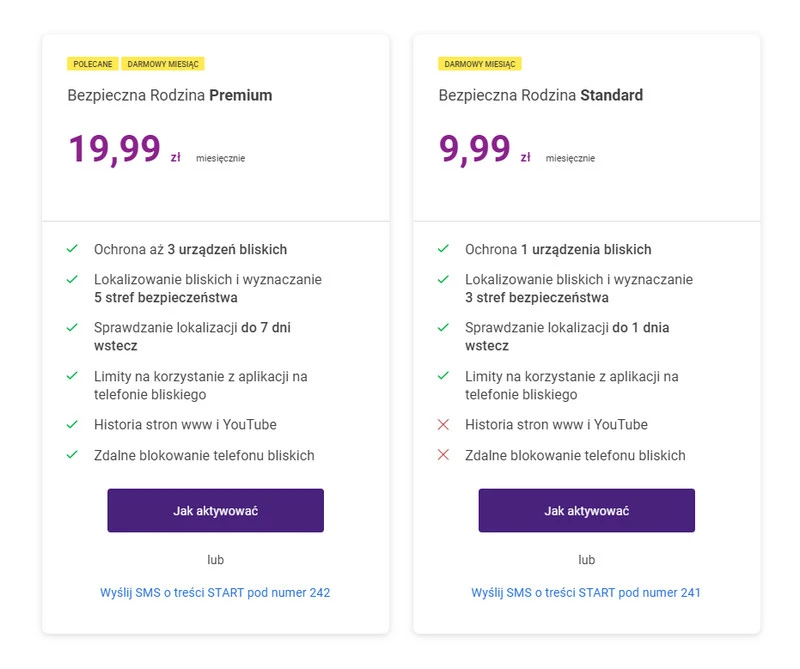The height and width of the screenshot is (669, 800).
Task: Open SMS START link for number 242
Action: pyautogui.click(x=215, y=592)
